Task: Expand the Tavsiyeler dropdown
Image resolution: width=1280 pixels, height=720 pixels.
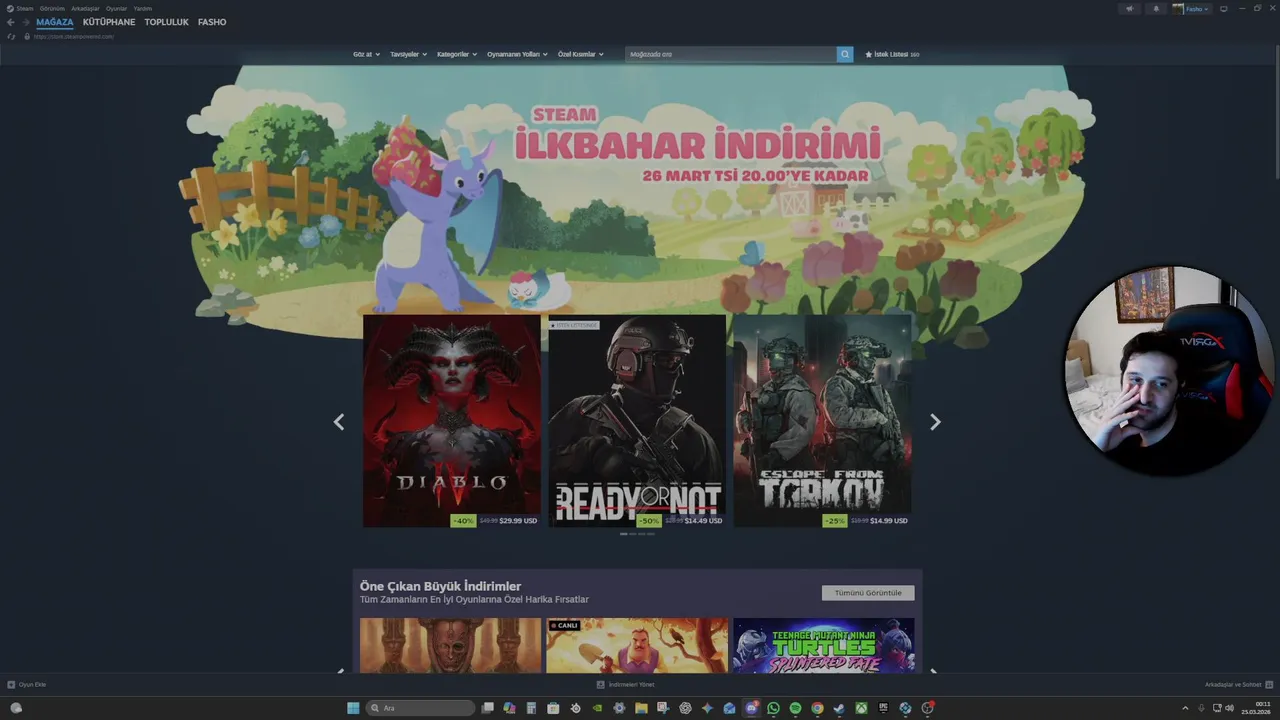Action: click(408, 54)
